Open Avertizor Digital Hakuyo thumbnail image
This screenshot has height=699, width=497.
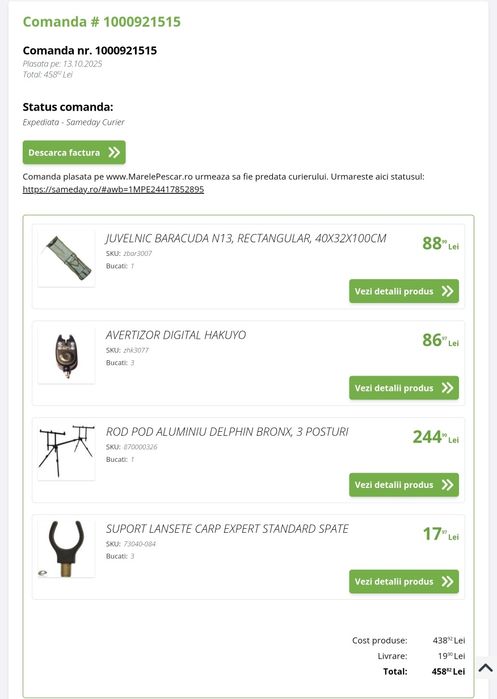pyautogui.click(x=66, y=355)
